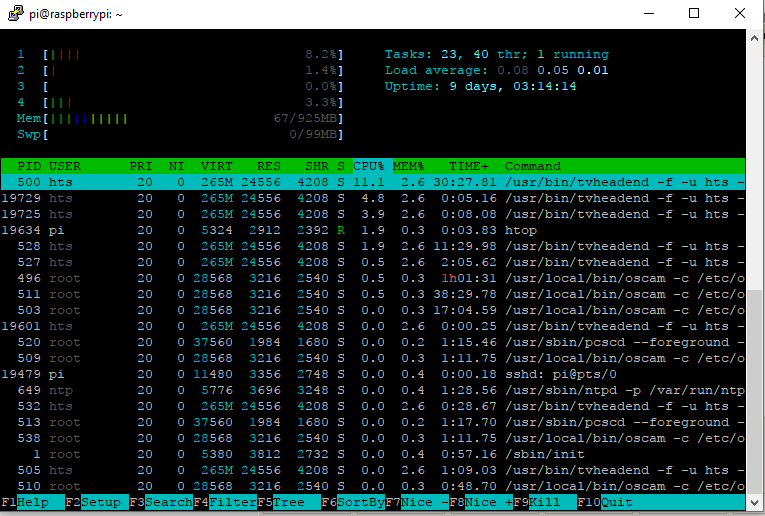Image resolution: width=765 pixels, height=516 pixels.
Task: Click the Command column header
Action: pyautogui.click(x=533, y=166)
